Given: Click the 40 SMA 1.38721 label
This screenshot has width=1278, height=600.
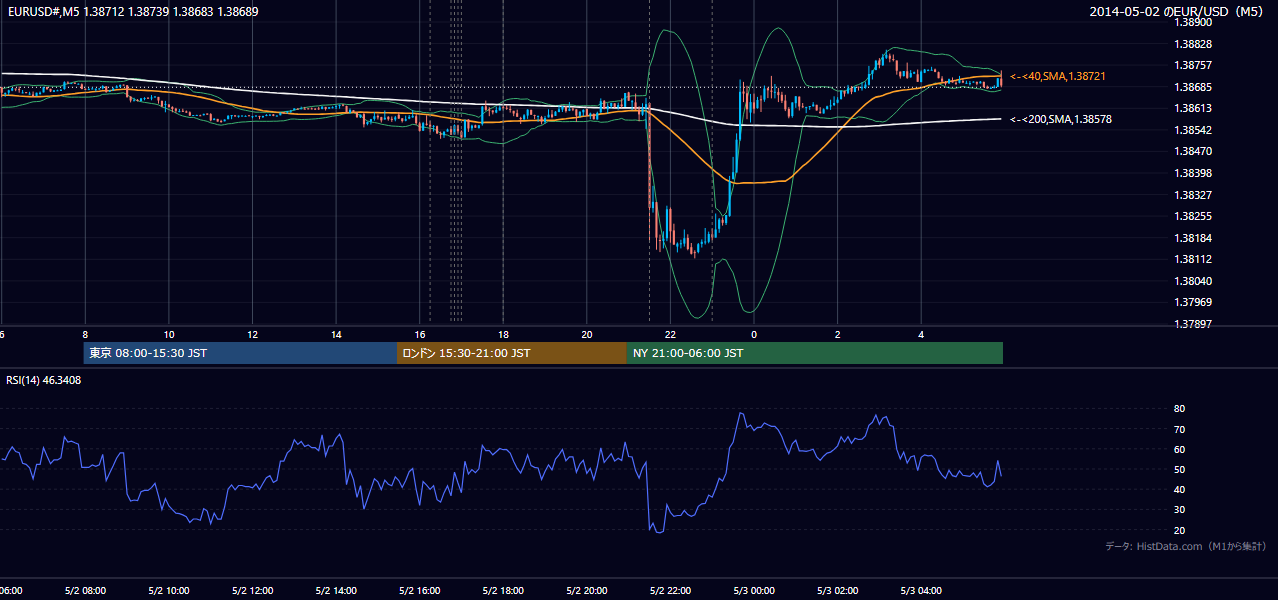Looking at the screenshot, I should pyautogui.click(x=1058, y=76).
